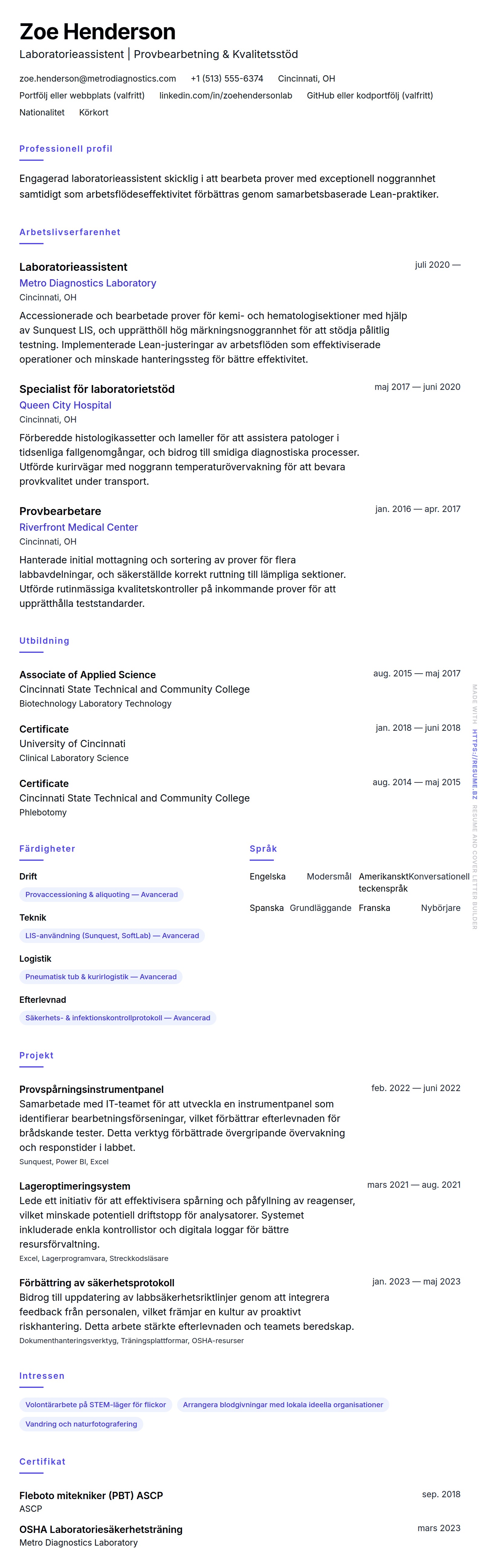
Task: Click the GitHub eller kodportfölj link
Action: click(369, 96)
